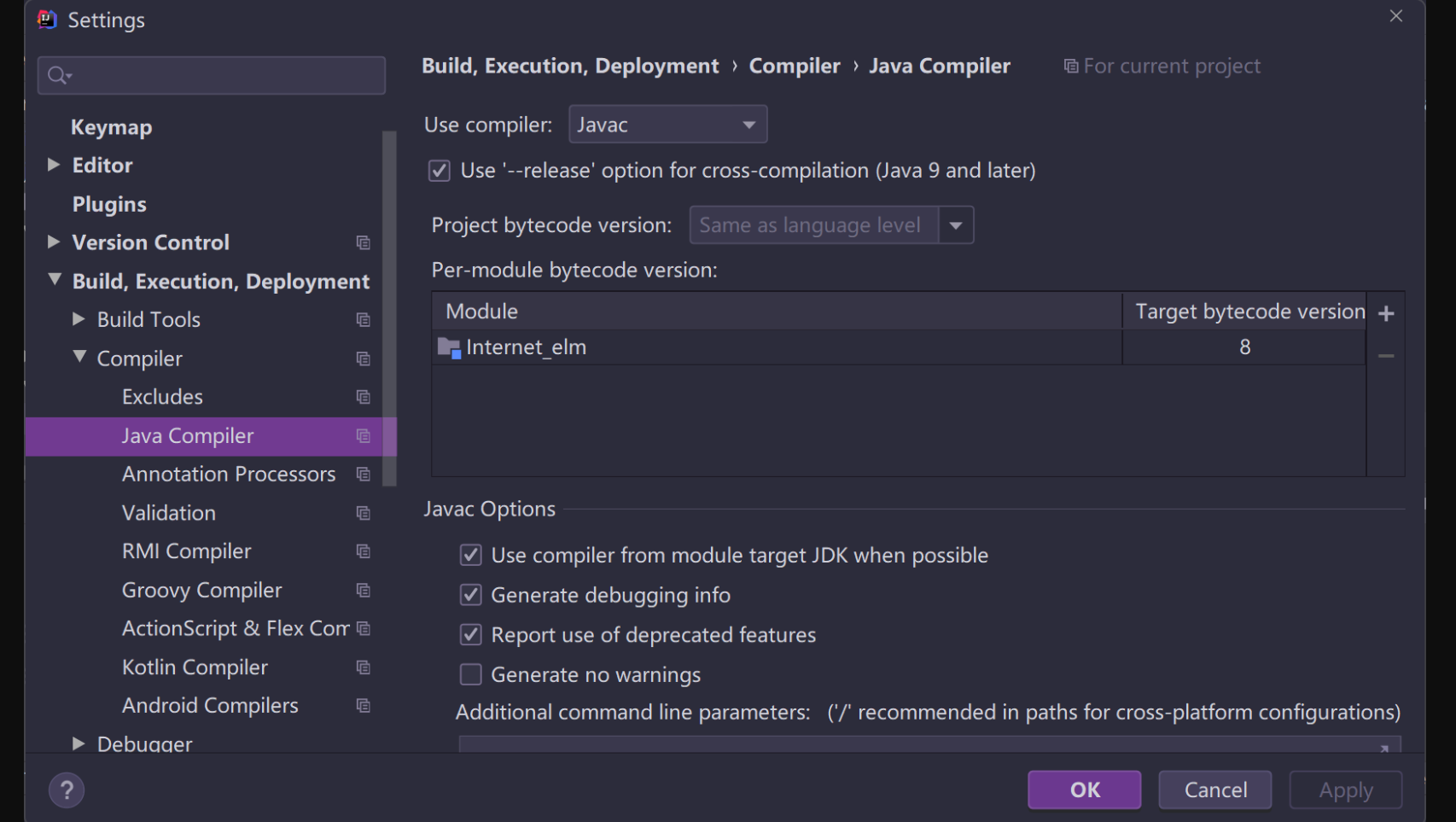Click the project-level icon beside Compiler
The width and height of the screenshot is (1456, 822).
coord(364,359)
